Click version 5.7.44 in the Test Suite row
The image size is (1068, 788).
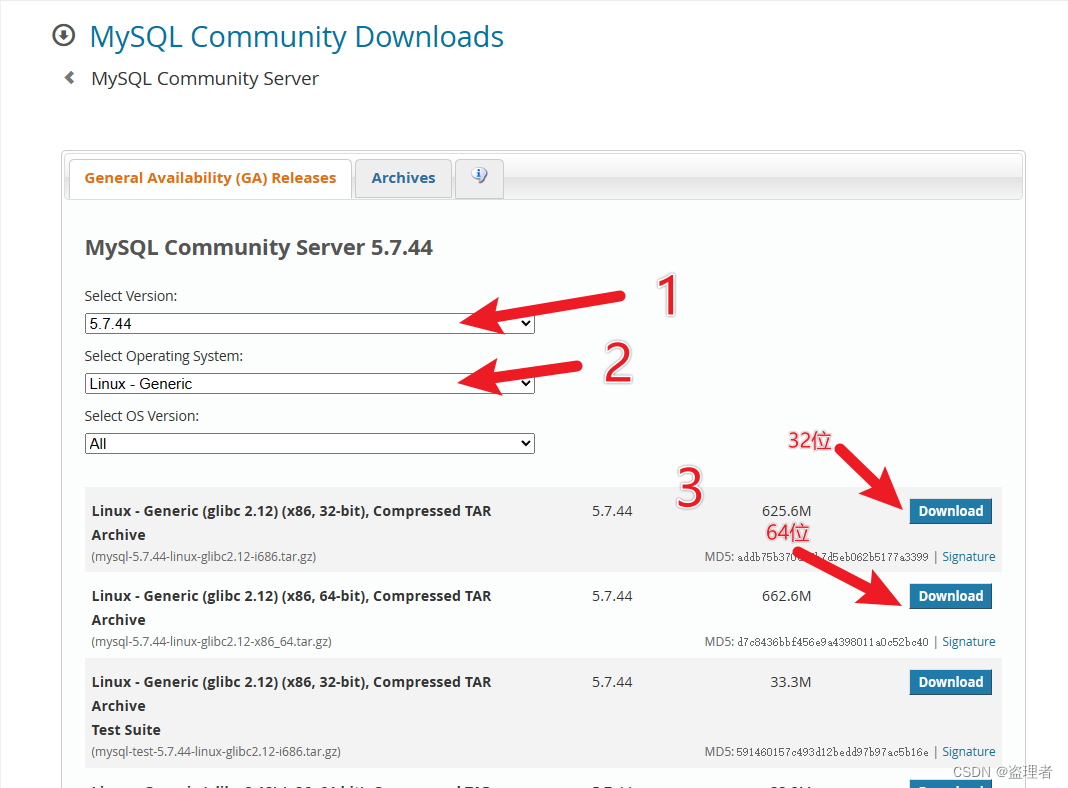coord(612,682)
